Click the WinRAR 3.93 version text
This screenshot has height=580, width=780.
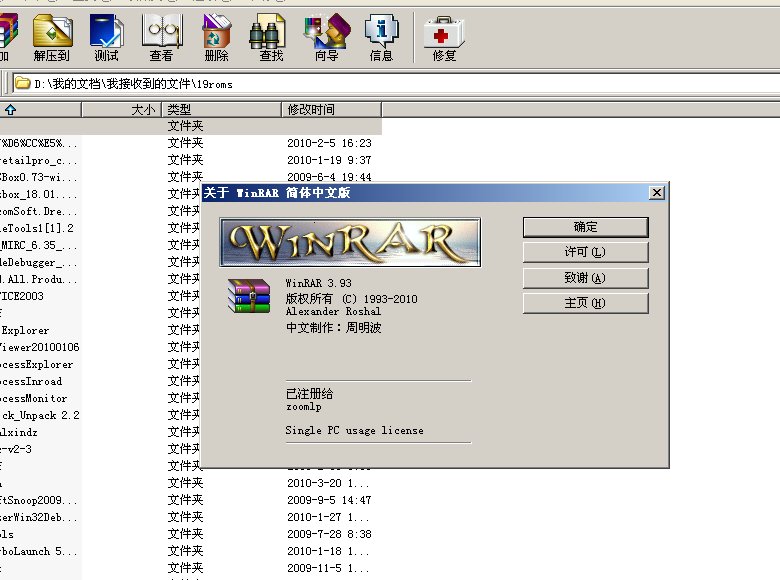tap(318, 283)
